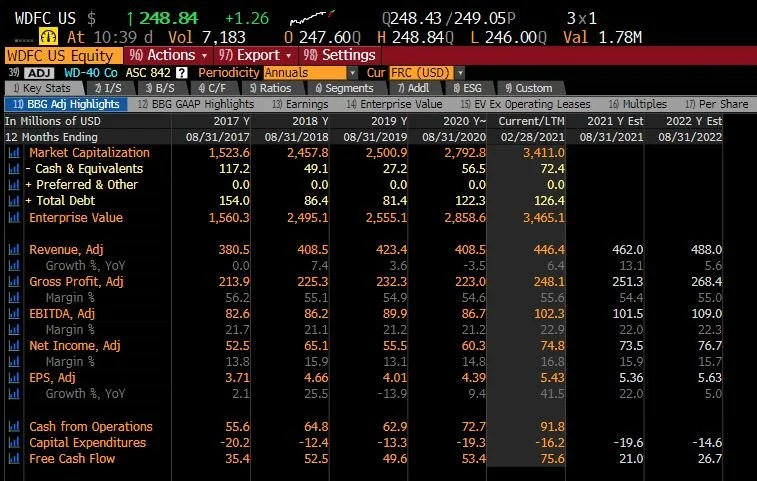Image resolution: width=757 pixels, height=481 pixels.
Task: Click Enterprise Value 2017 value 1,560.3
Action: (x=229, y=217)
